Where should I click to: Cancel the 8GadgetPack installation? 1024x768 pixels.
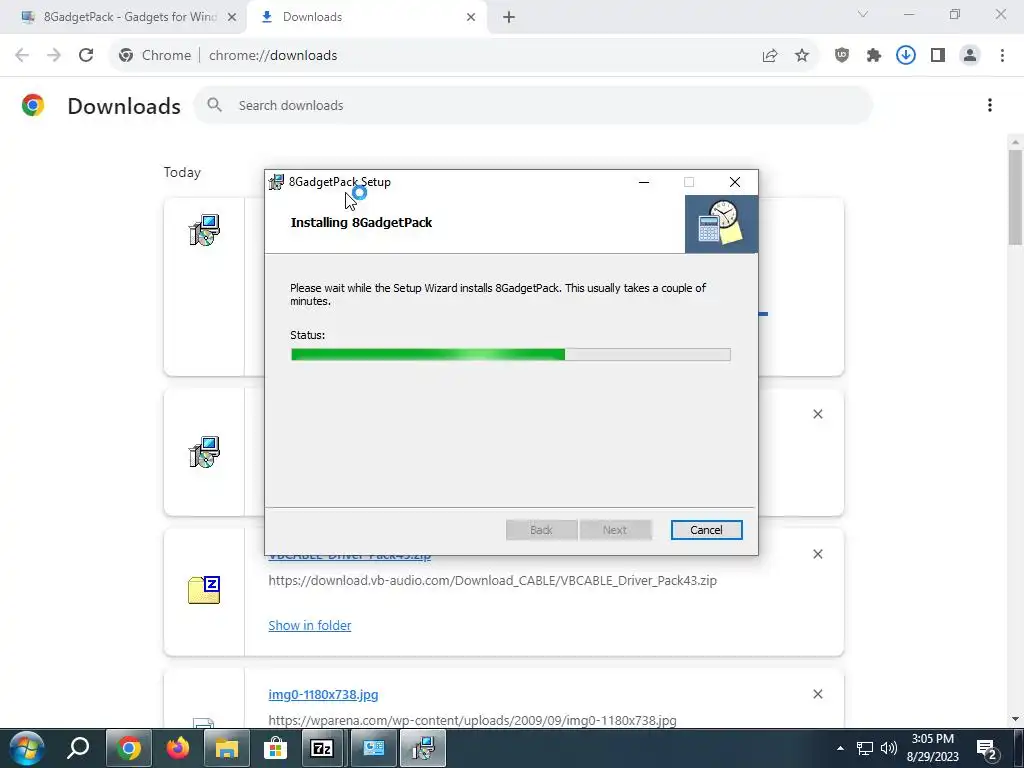click(706, 530)
